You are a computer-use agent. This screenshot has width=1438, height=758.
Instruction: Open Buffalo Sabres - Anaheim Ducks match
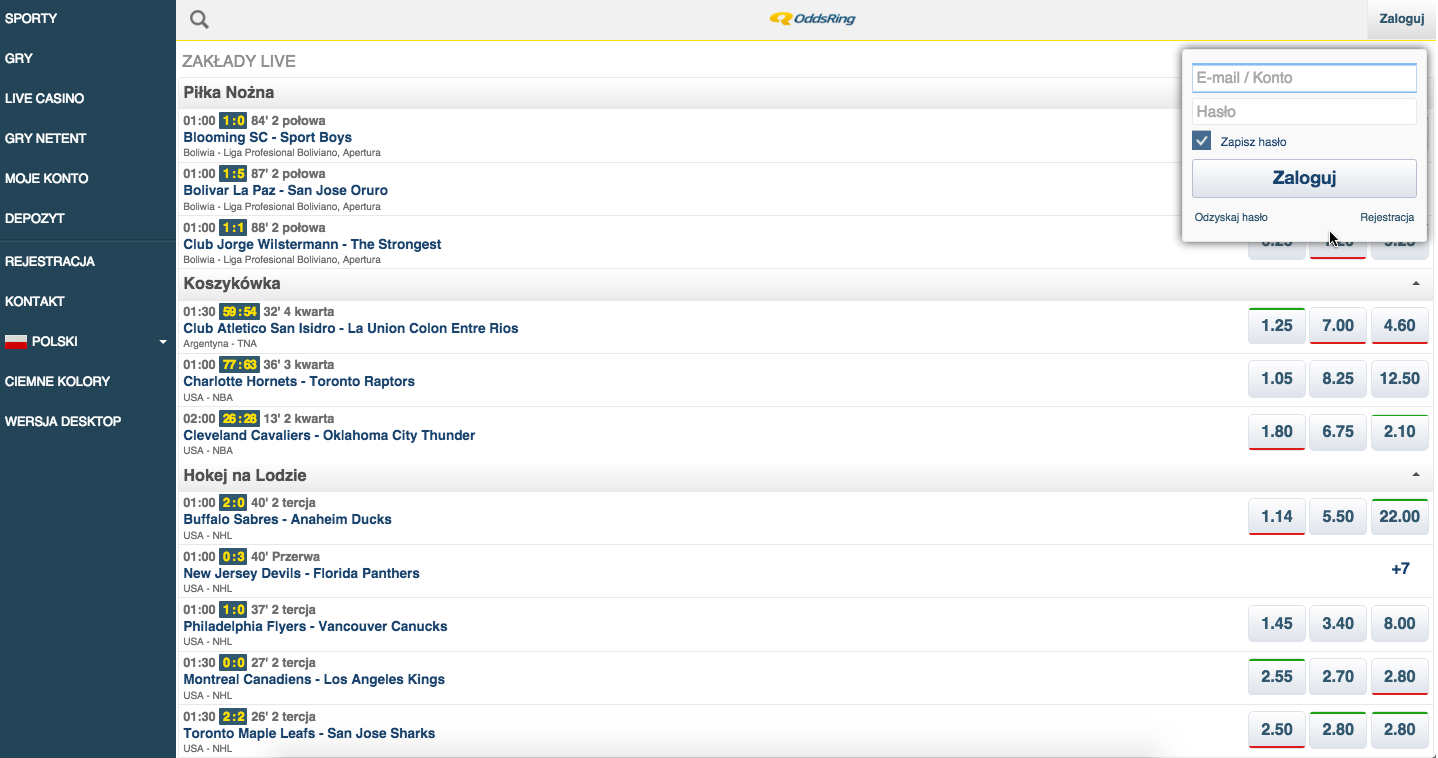coord(287,519)
